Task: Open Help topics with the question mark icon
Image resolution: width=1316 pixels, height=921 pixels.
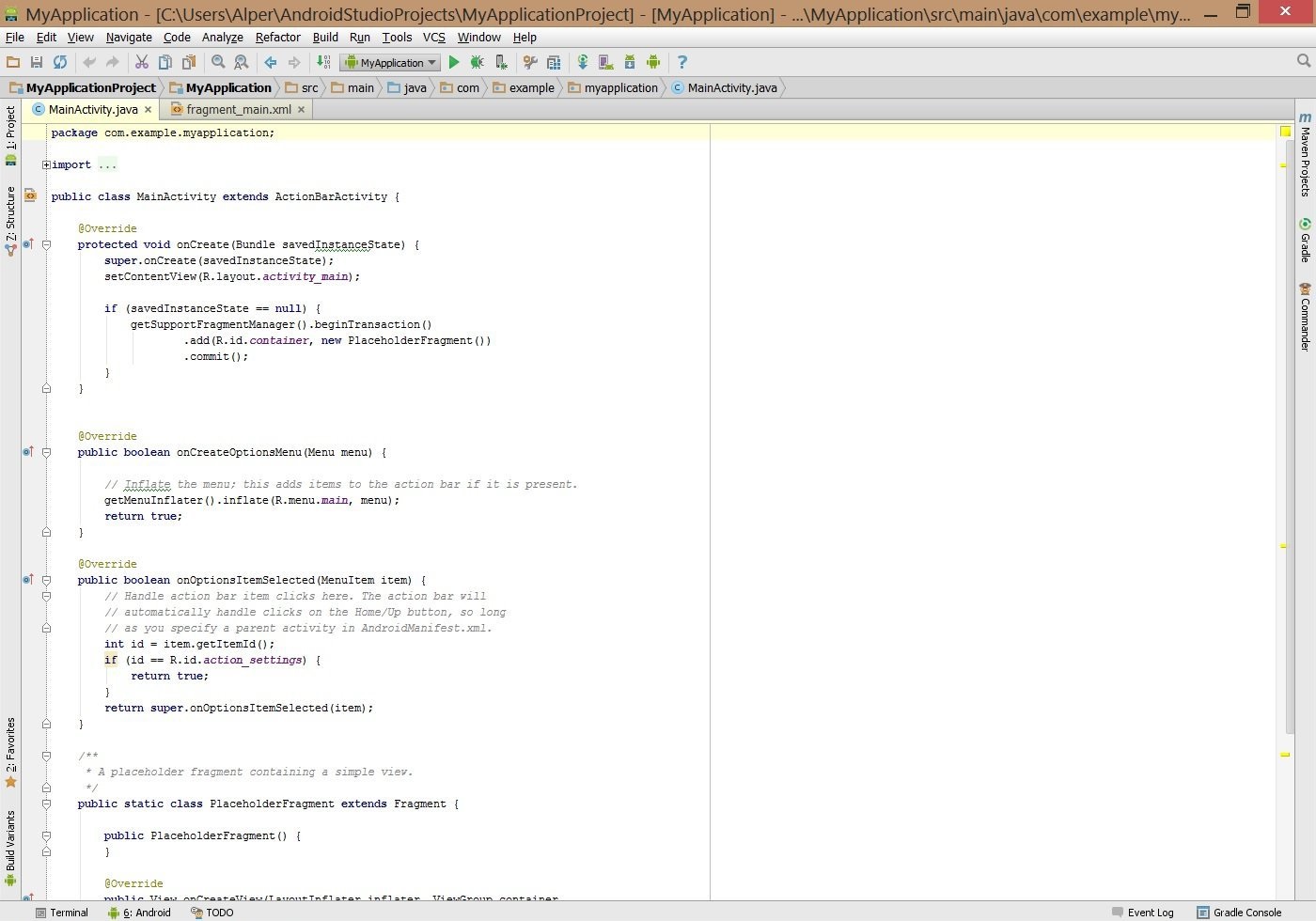Action: point(682,62)
